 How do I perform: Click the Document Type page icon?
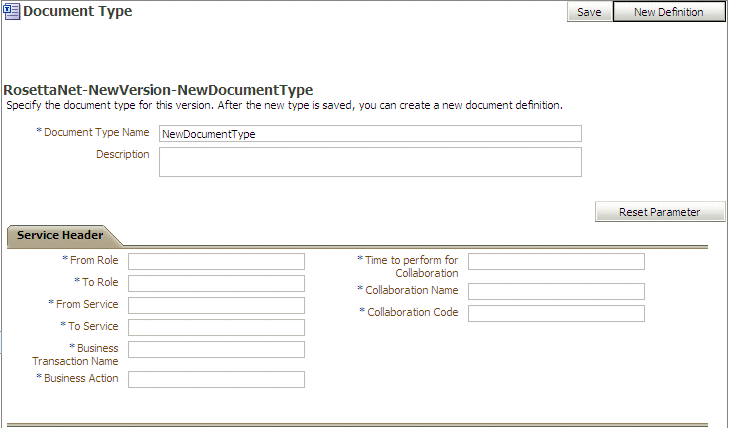pyautogui.click(x=12, y=11)
